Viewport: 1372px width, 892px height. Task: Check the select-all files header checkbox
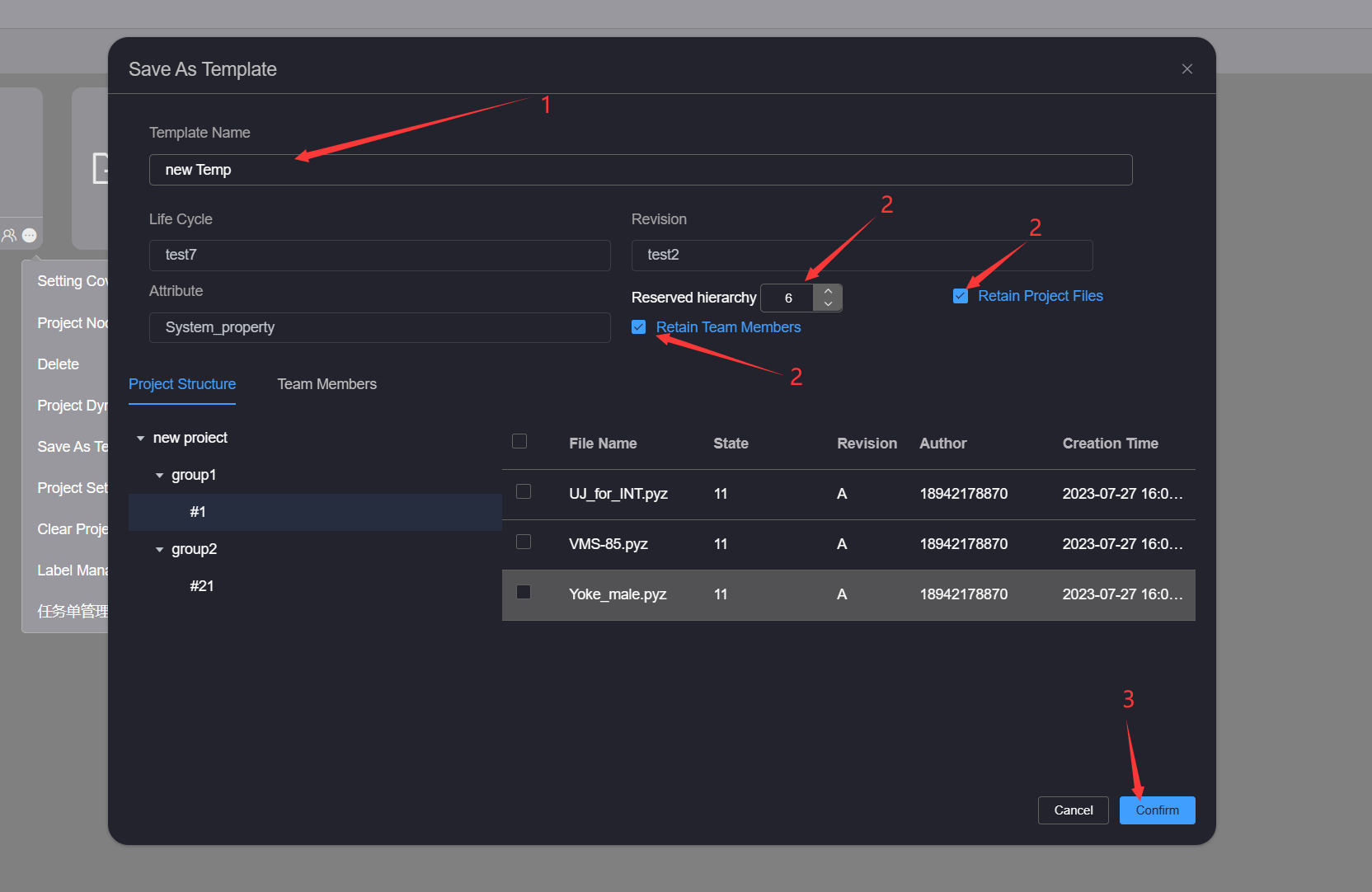[519, 441]
